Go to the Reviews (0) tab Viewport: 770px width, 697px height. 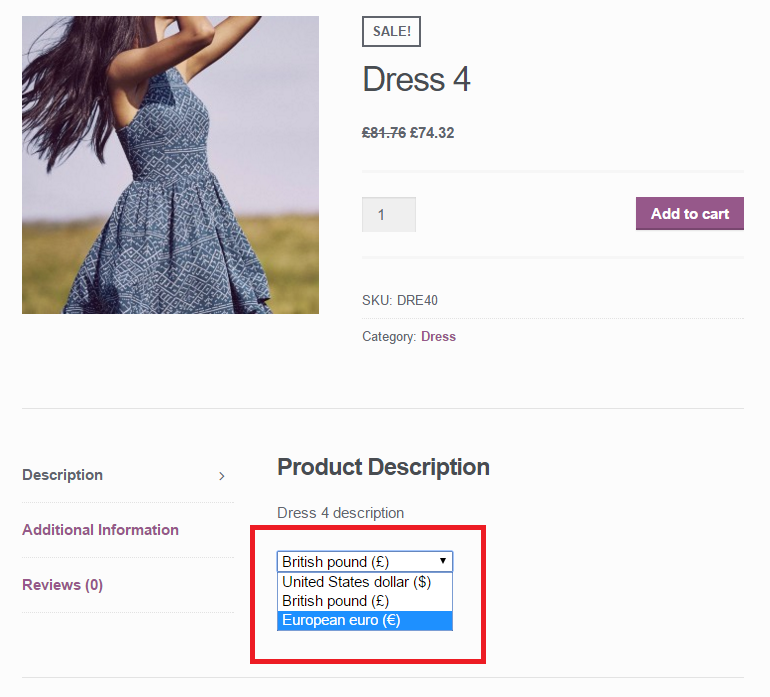[x=62, y=585]
